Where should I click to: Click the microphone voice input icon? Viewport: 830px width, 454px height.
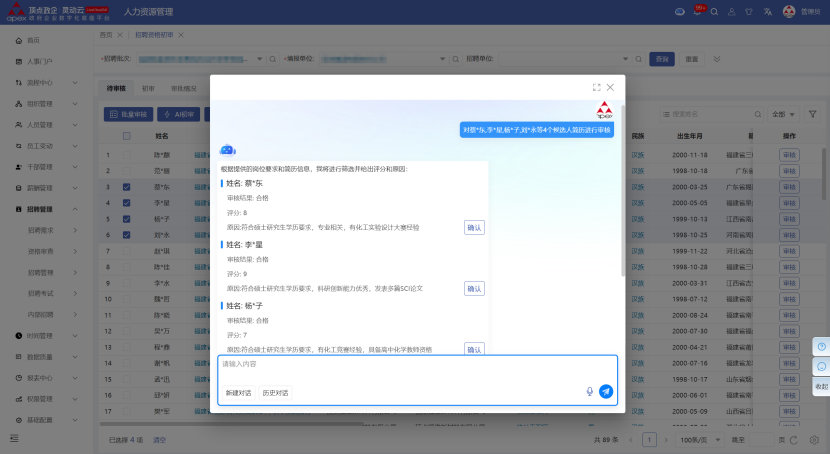point(590,392)
